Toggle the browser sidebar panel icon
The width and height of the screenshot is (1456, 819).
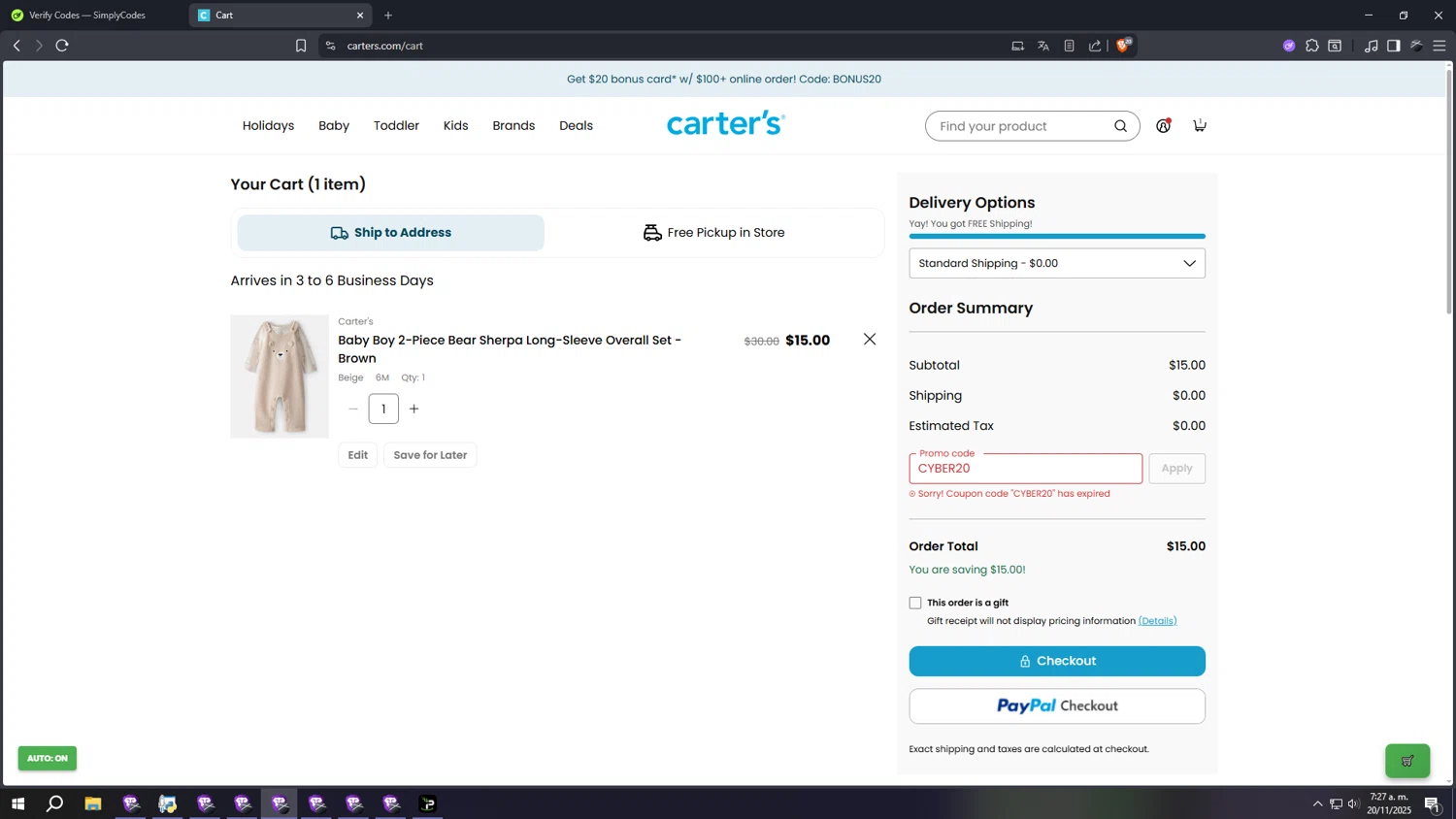(x=1394, y=46)
